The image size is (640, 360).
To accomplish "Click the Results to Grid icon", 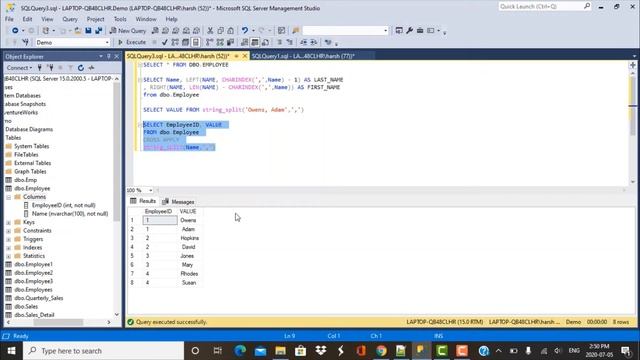I will tap(255, 42).
